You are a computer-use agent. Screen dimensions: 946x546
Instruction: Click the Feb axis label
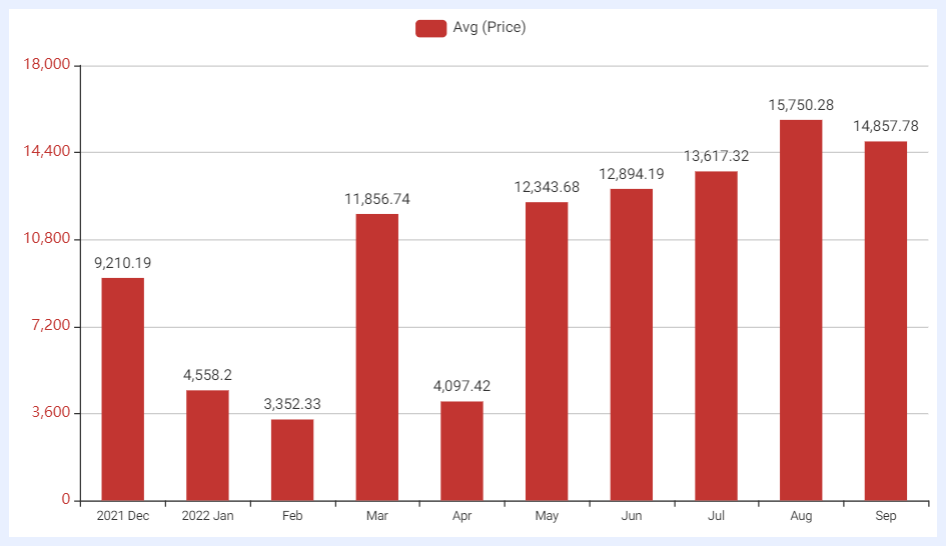pos(292,516)
